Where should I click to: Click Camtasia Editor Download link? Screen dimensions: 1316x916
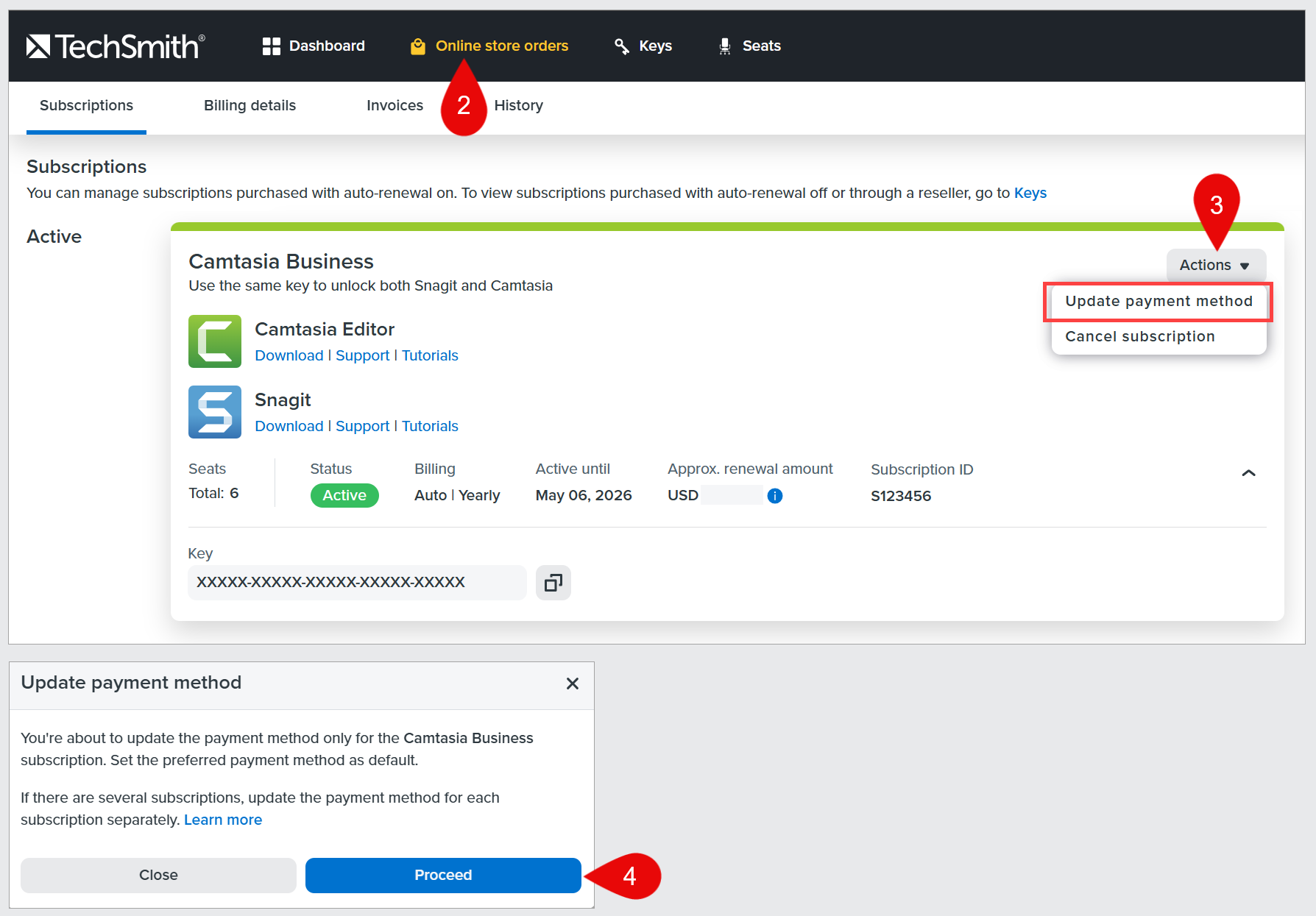click(289, 356)
